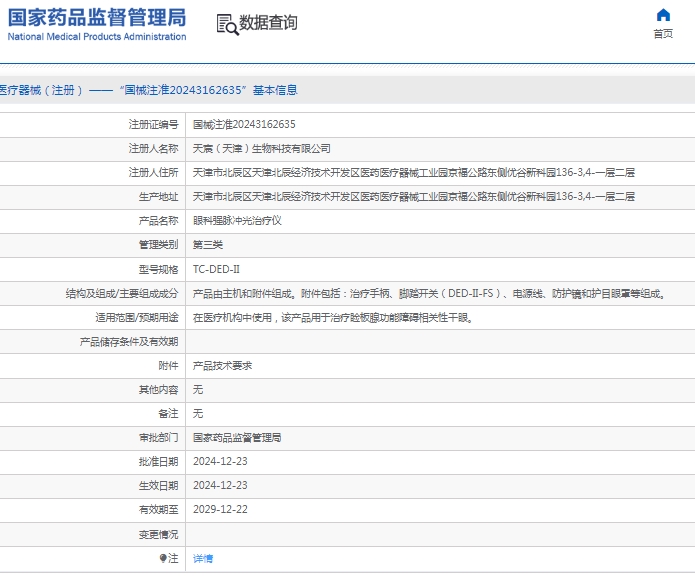Image resolution: width=695 pixels, height=580 pixels.
Task: Select the structure description starting 产品由主机和附件组成
Action: [x=429, y=293]
